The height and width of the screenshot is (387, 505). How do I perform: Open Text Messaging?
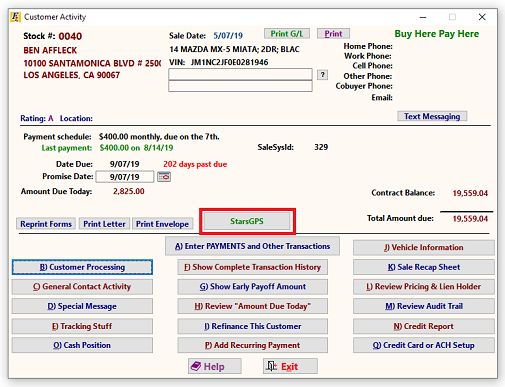tap(432, 116)
